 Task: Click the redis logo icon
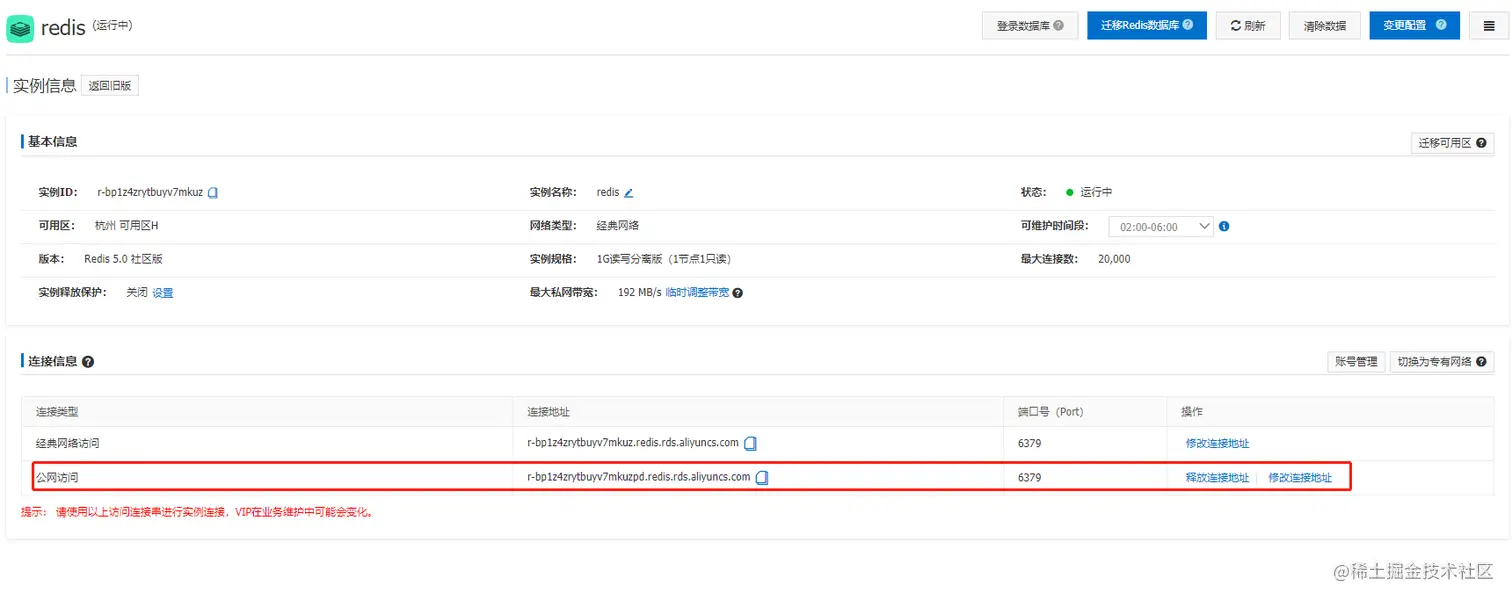pyautogui.click(x=20, y=28)
